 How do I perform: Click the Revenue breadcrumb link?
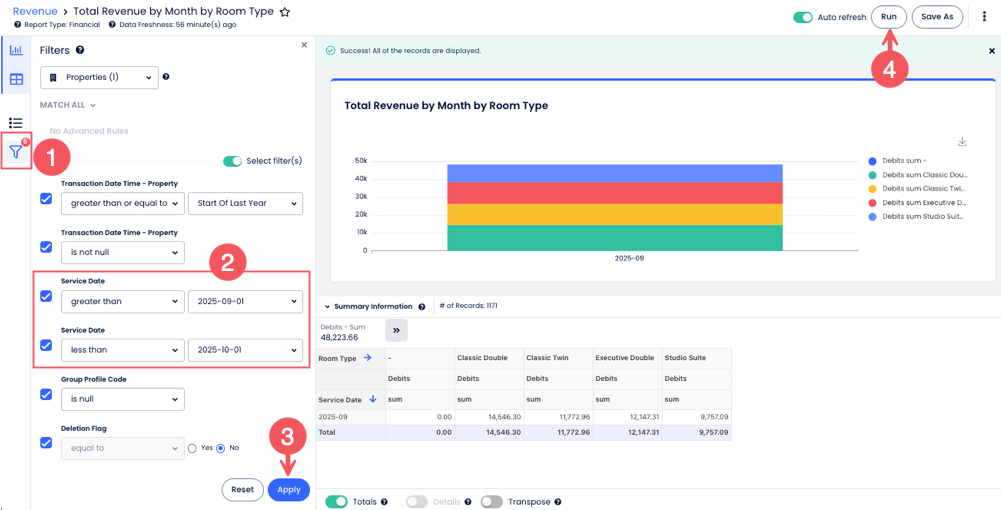tap(35, 12)
